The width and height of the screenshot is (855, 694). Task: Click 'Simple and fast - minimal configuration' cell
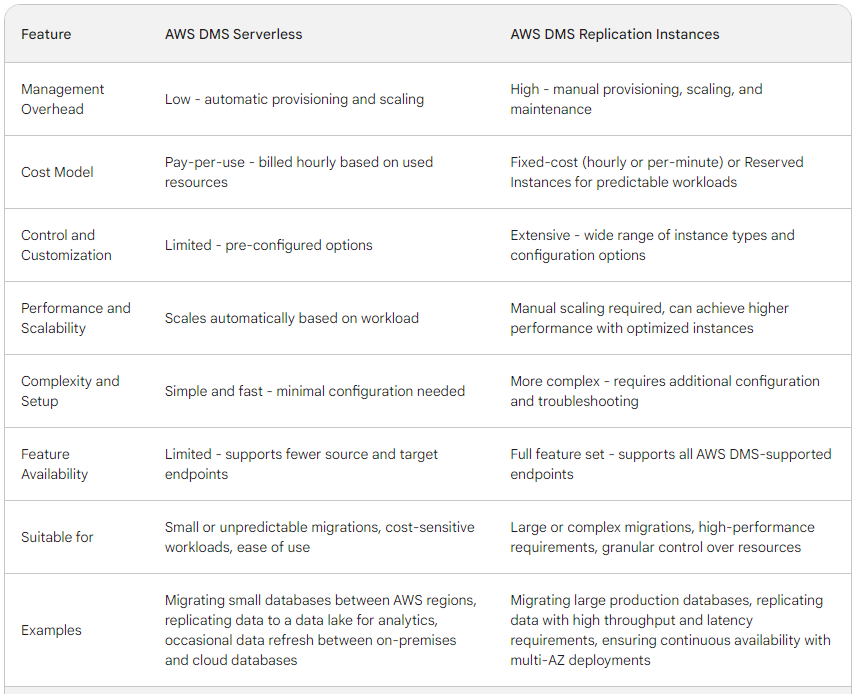(315, 391)
